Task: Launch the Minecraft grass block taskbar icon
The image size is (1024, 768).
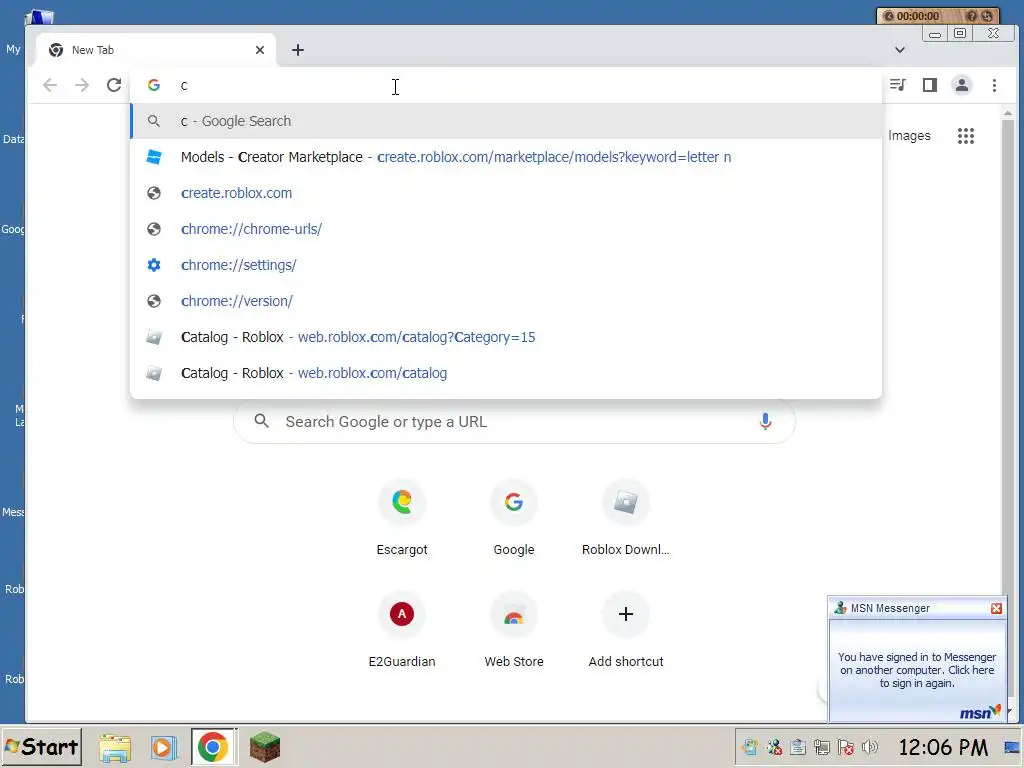Action: pyautogui.click(x=264, y=747)
